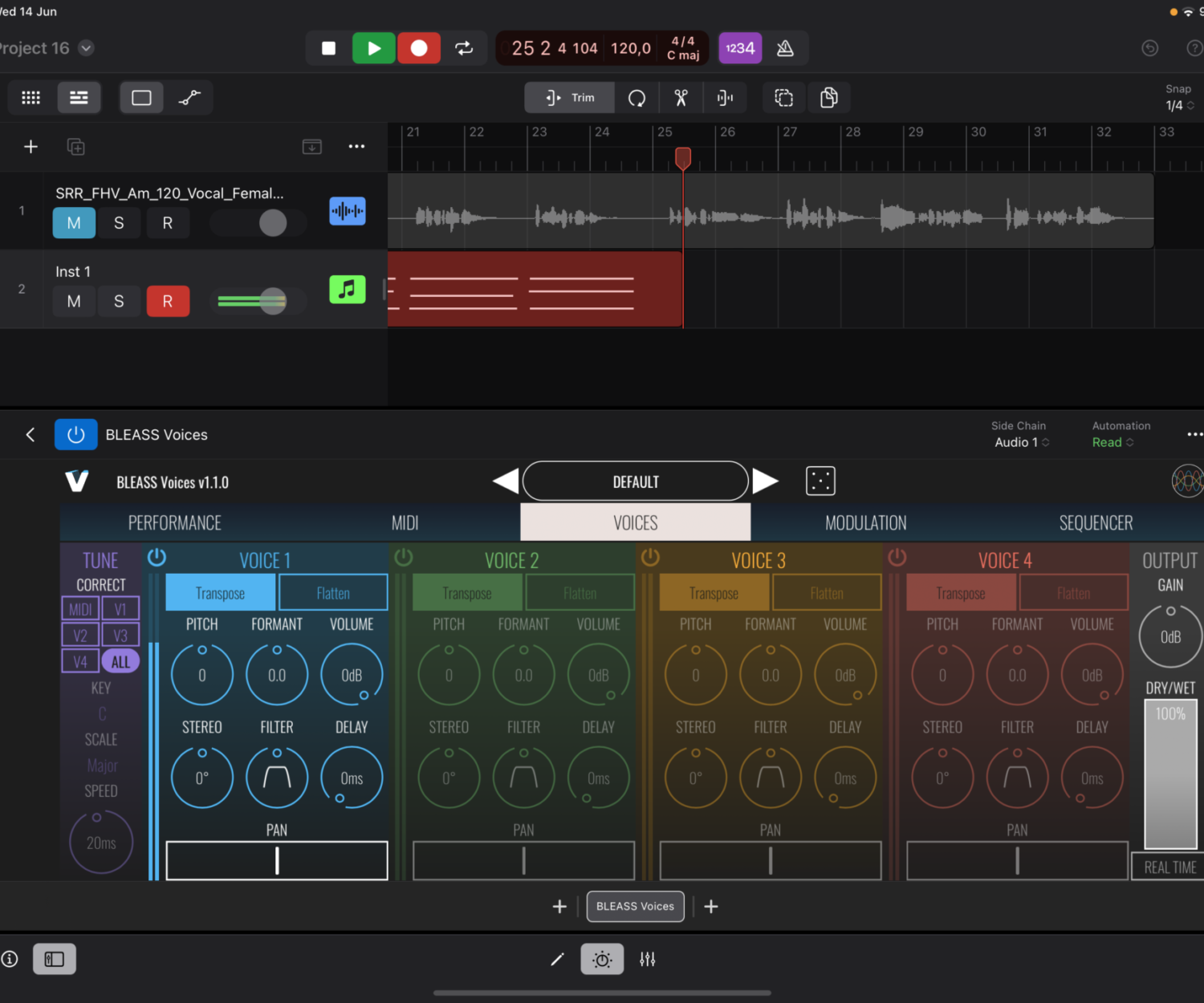
Task: Click the Flatten button in Voice 1
Action: click(x=333, y=594)
